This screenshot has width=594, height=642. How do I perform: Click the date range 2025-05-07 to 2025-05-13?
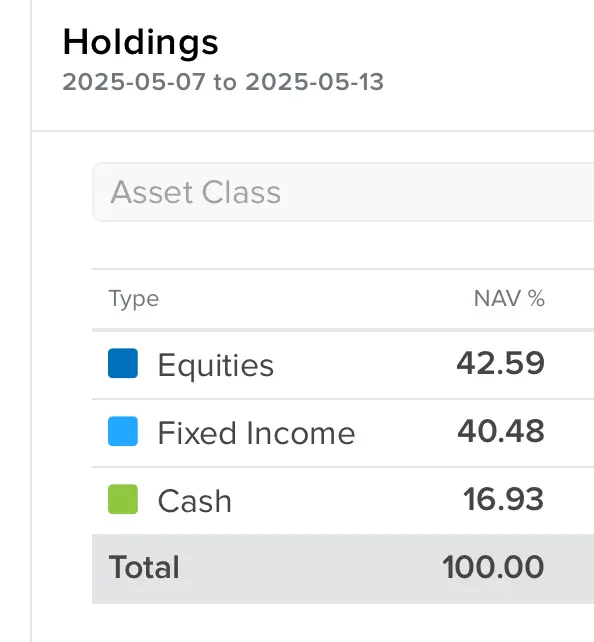[223, 82]
